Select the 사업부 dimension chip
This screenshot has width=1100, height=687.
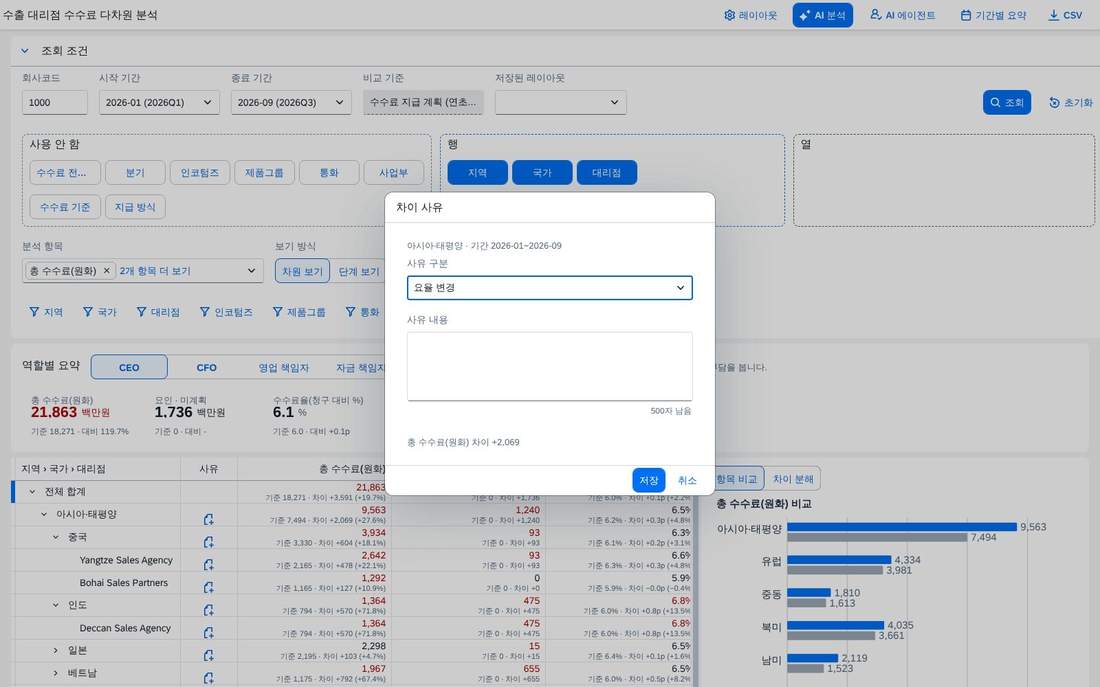coord(394,173)
